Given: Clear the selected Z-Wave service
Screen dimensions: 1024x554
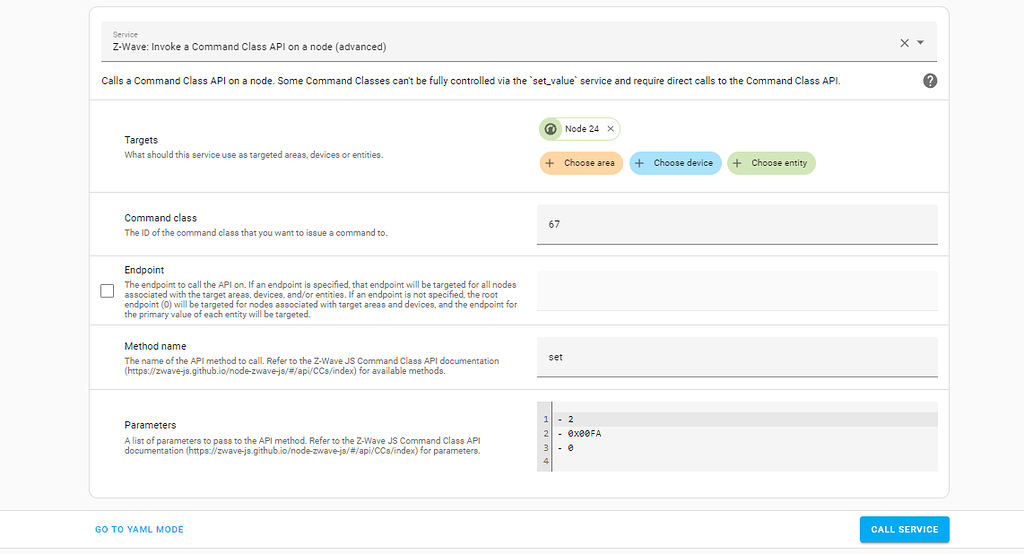Looking at the screenshot, I should [x=904, y=43].
